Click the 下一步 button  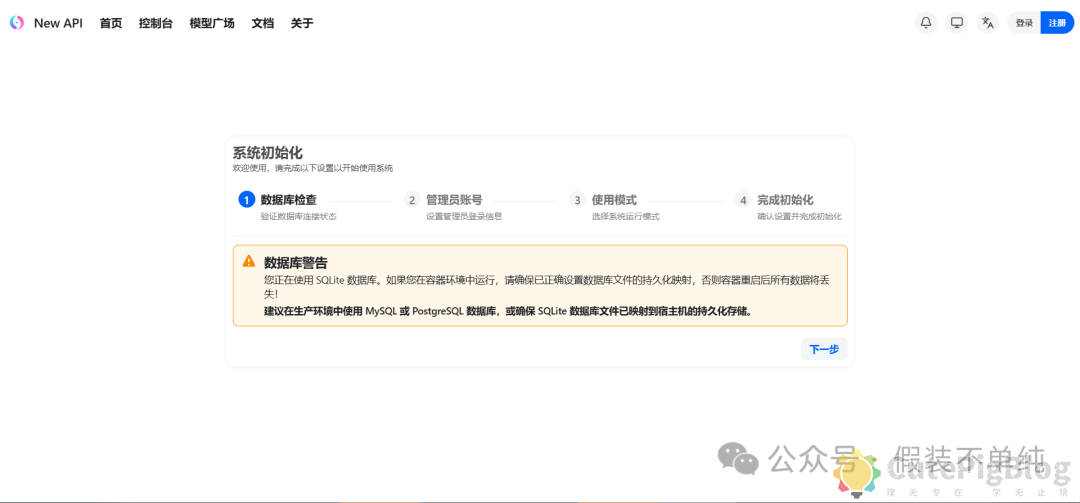pyautogui.click(x=824, y=349)
